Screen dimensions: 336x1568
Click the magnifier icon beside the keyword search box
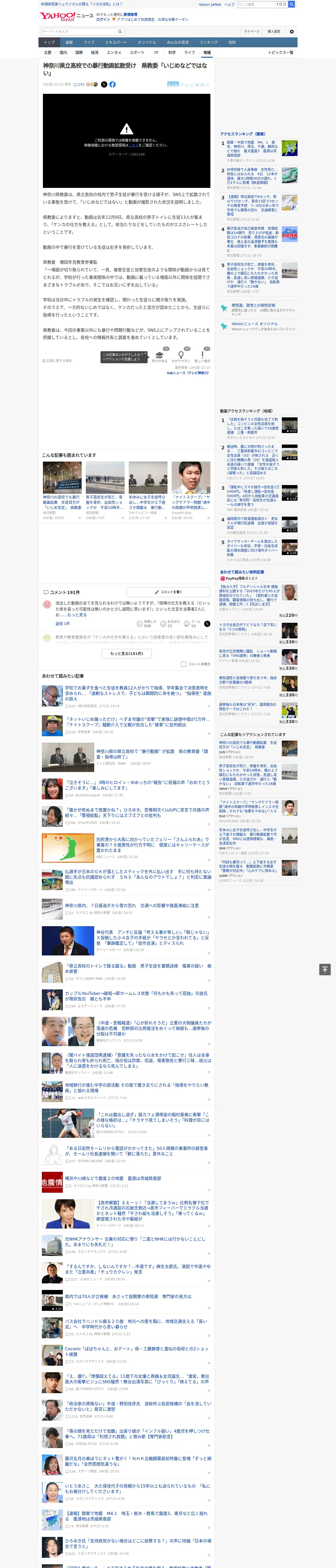[120, 31]
